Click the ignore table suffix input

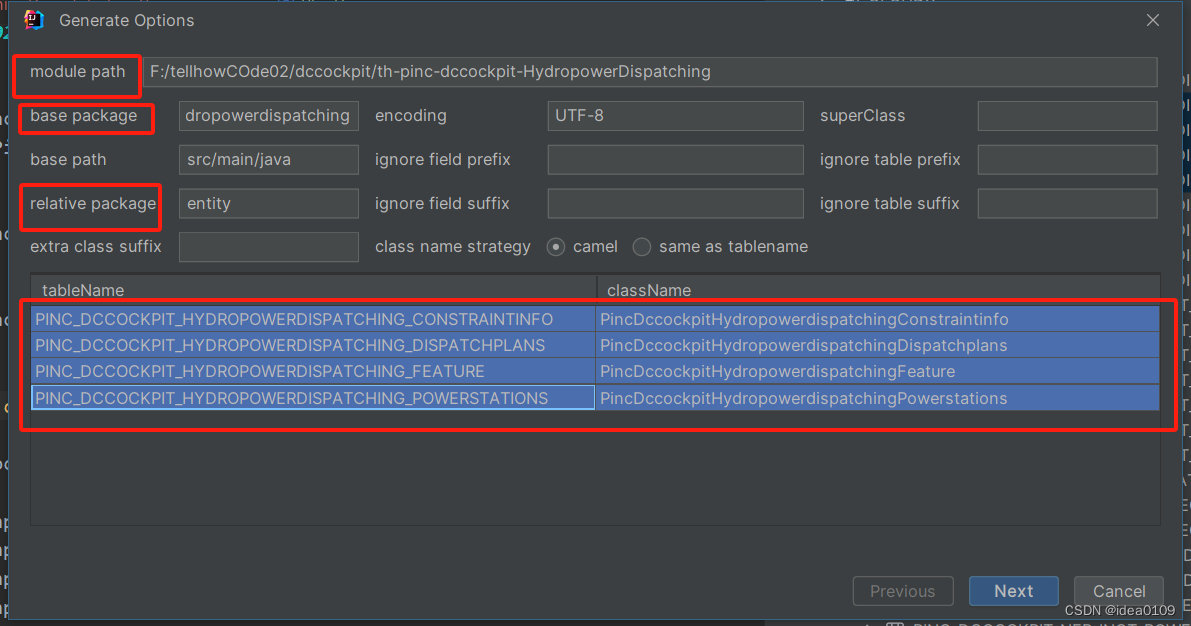coord(1067,203)
